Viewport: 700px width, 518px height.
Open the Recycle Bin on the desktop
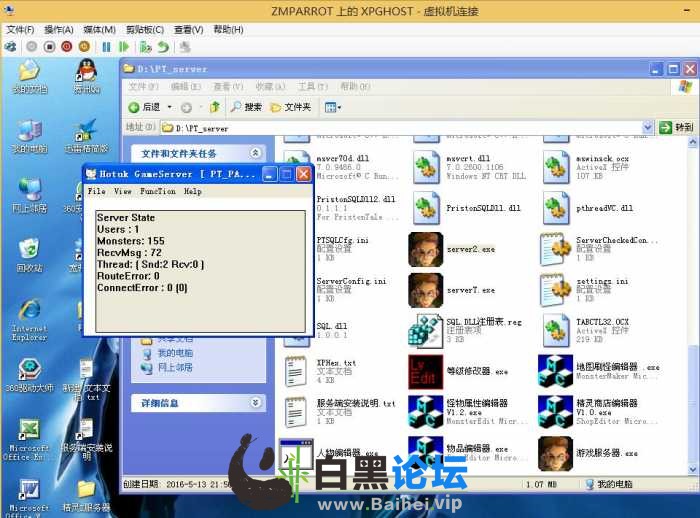[29, 250]
